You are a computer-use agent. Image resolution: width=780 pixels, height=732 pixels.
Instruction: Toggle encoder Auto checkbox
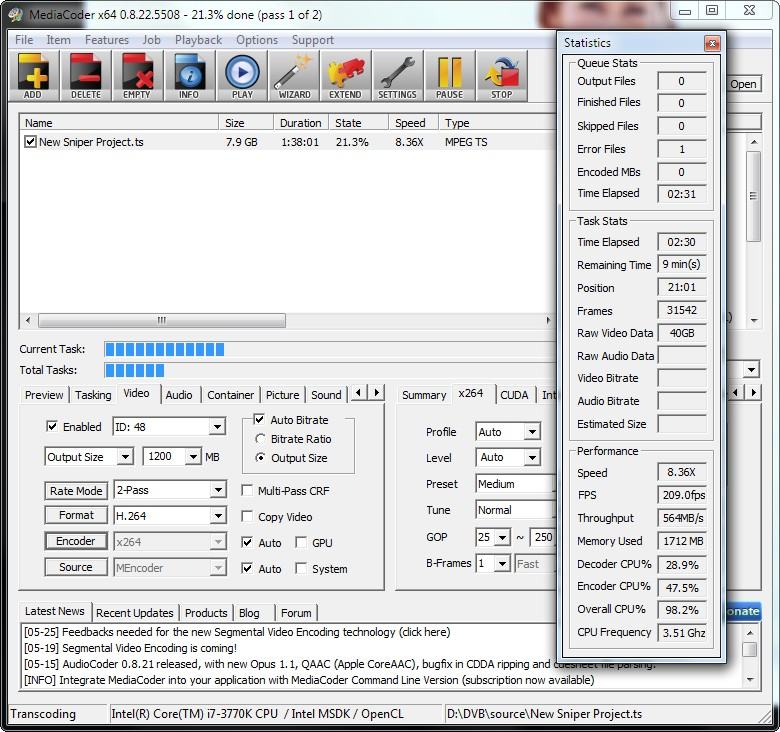247,543
